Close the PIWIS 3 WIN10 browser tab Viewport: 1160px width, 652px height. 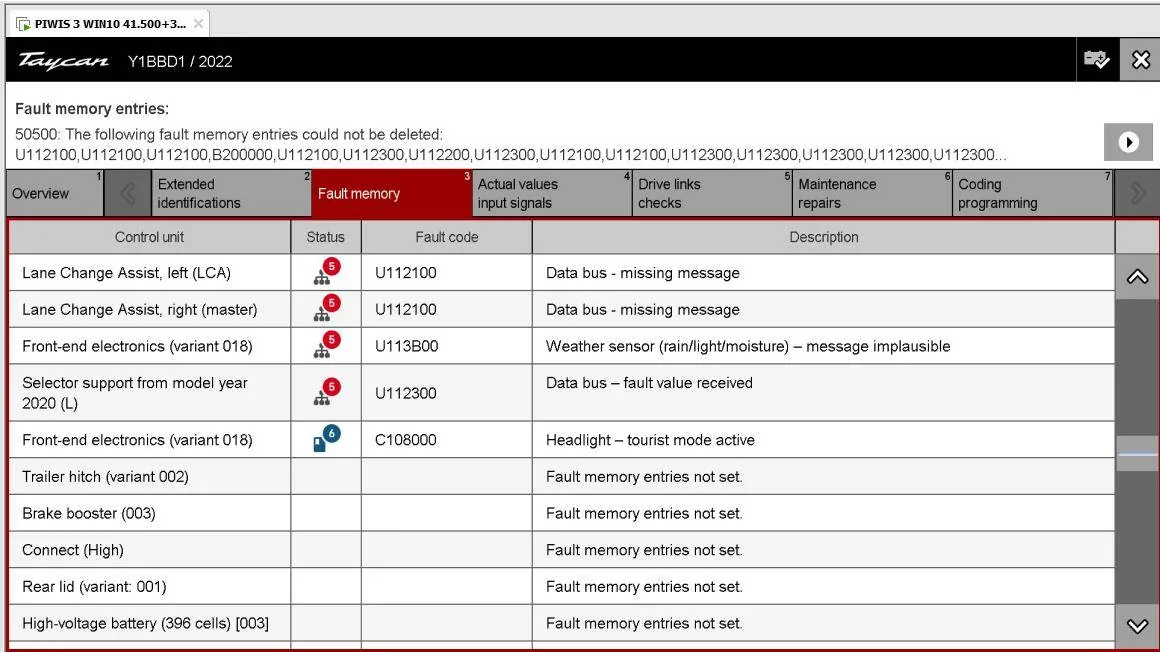[x=198, y=24]
